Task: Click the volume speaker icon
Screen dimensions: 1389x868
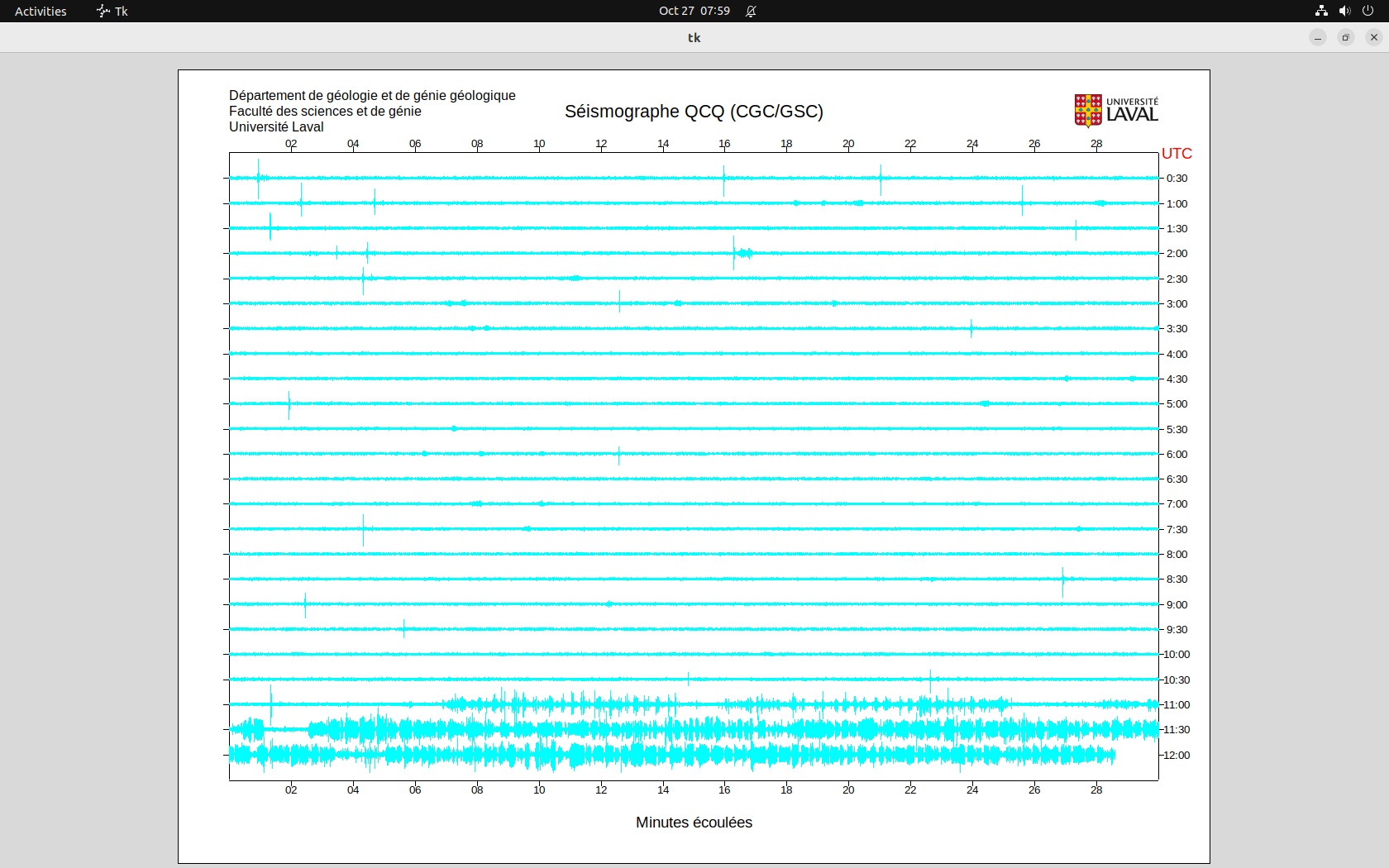Action: point(1344,11)
